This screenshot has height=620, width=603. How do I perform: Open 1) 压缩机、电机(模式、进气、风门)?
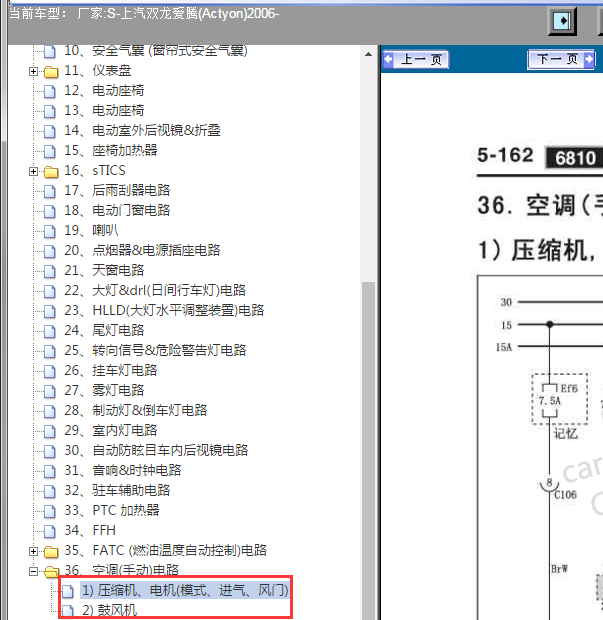point(185,590)
